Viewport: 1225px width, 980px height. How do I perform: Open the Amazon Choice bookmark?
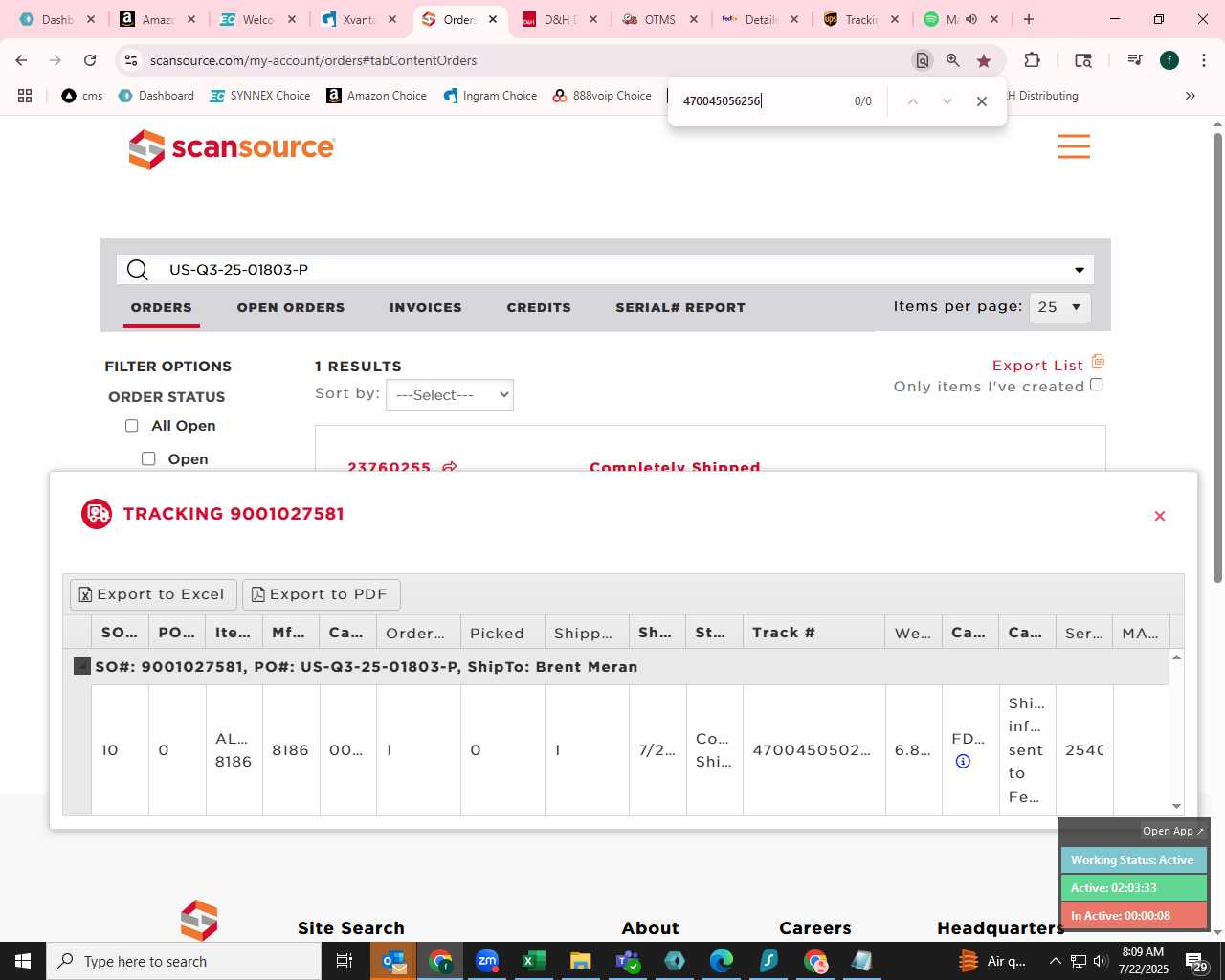click(x=377, y=96)
